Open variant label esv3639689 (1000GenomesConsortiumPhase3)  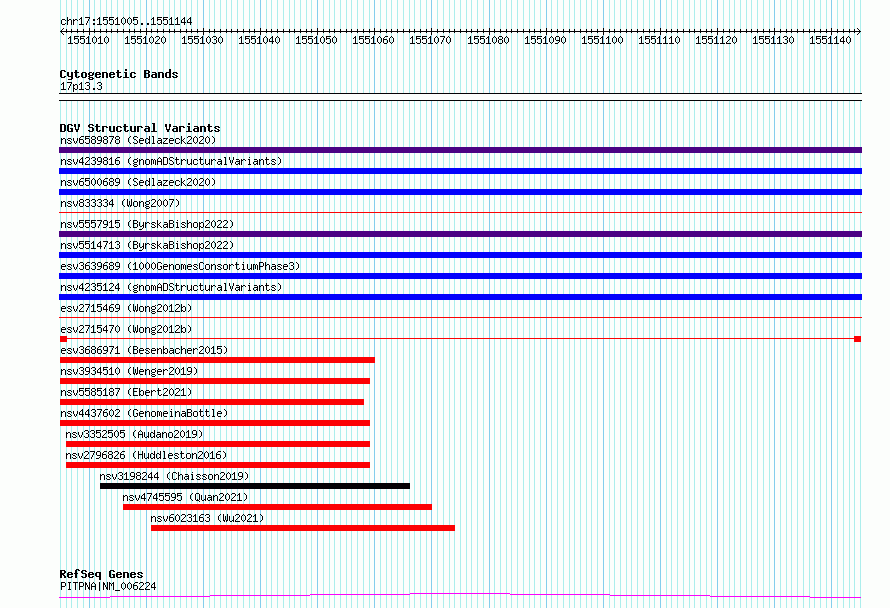click(x=180, y=266)
